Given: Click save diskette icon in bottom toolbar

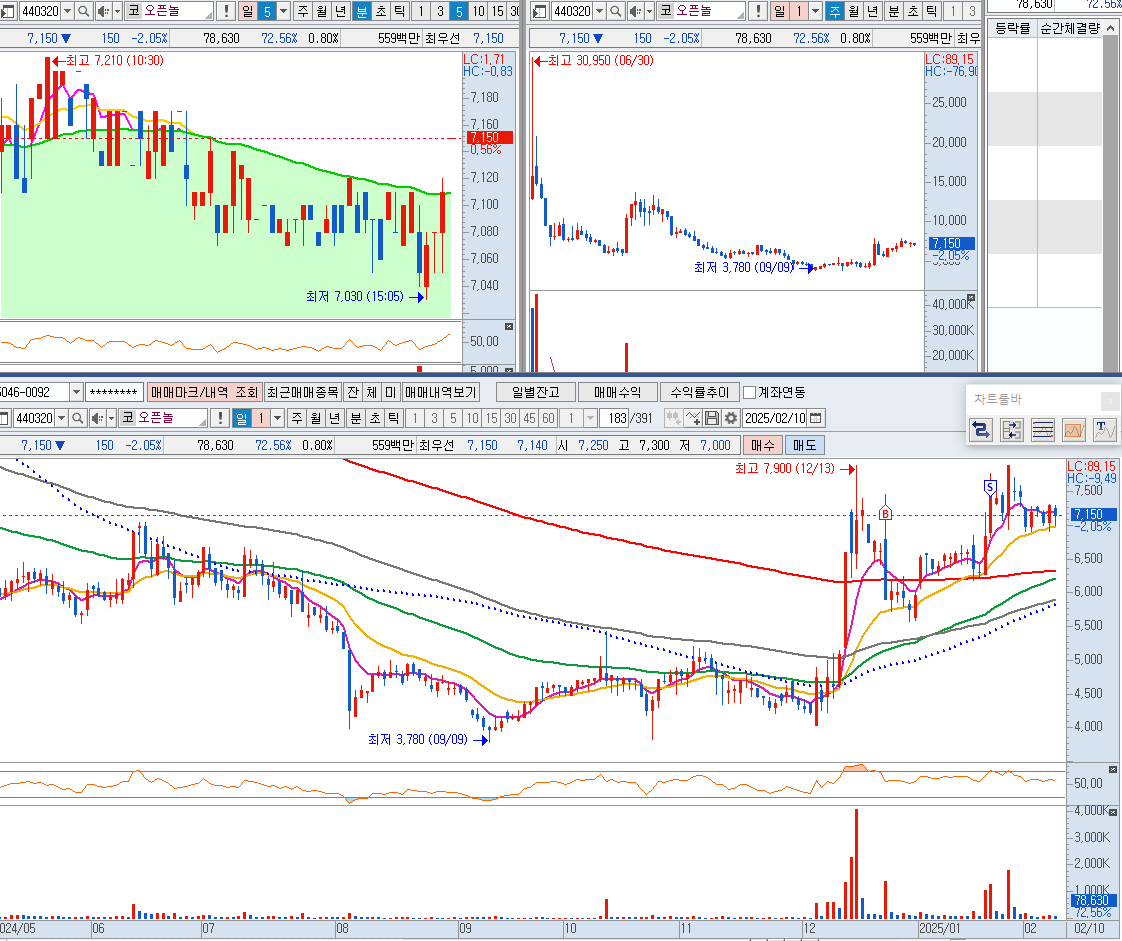Looking at the screenshot, I should coord(712,418).
